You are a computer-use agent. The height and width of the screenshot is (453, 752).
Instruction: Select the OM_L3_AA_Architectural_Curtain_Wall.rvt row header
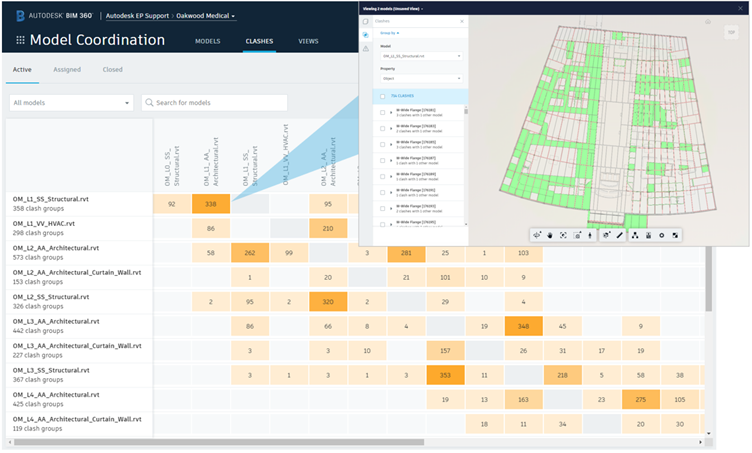pos(80,350)
